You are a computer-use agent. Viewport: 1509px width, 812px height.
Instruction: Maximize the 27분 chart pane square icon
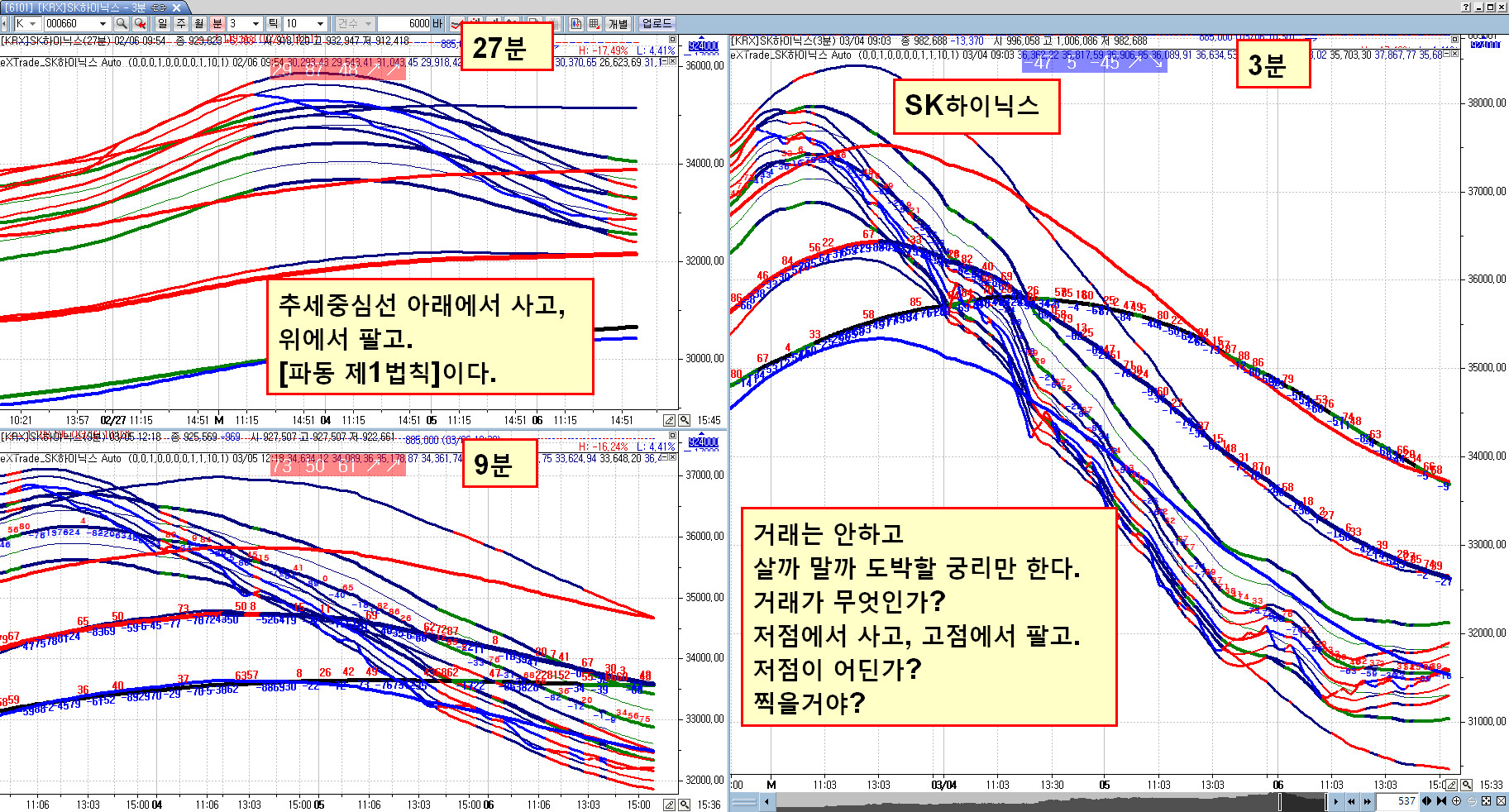point(672,39)
